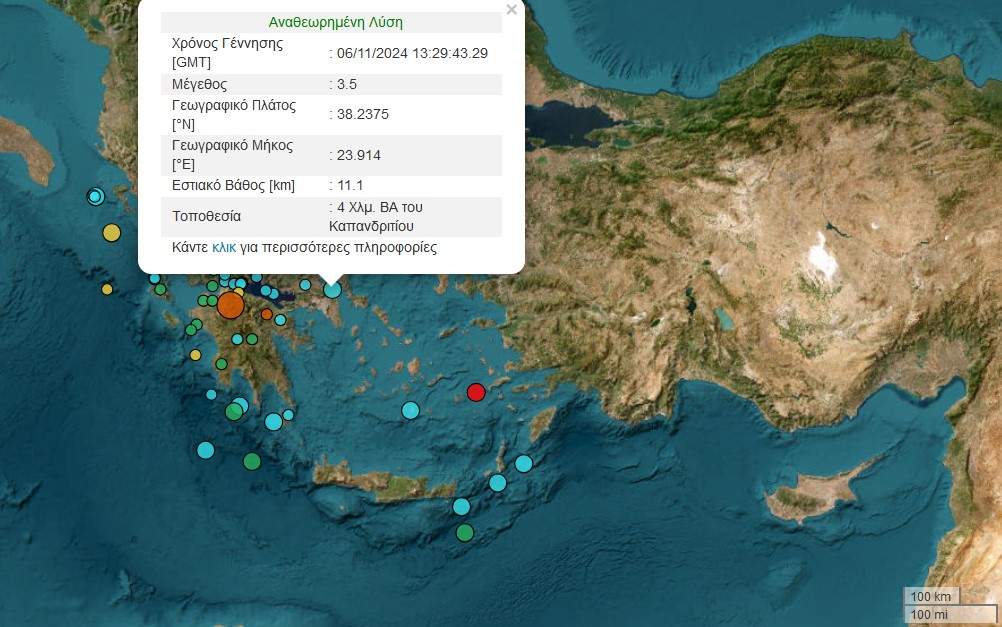The height and width of the screenshot is (627, 1002).
Task: Select the green marker southeast of Crete
Action: coord(465,532)
